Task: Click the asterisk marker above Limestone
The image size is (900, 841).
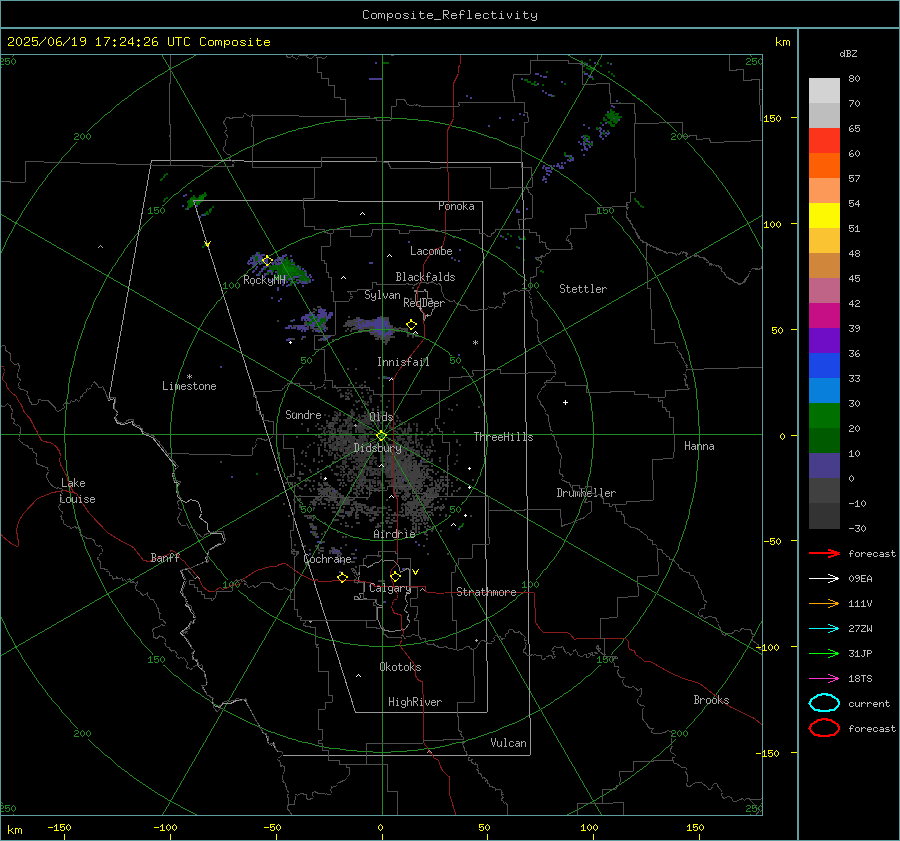Action: point(189,377)
